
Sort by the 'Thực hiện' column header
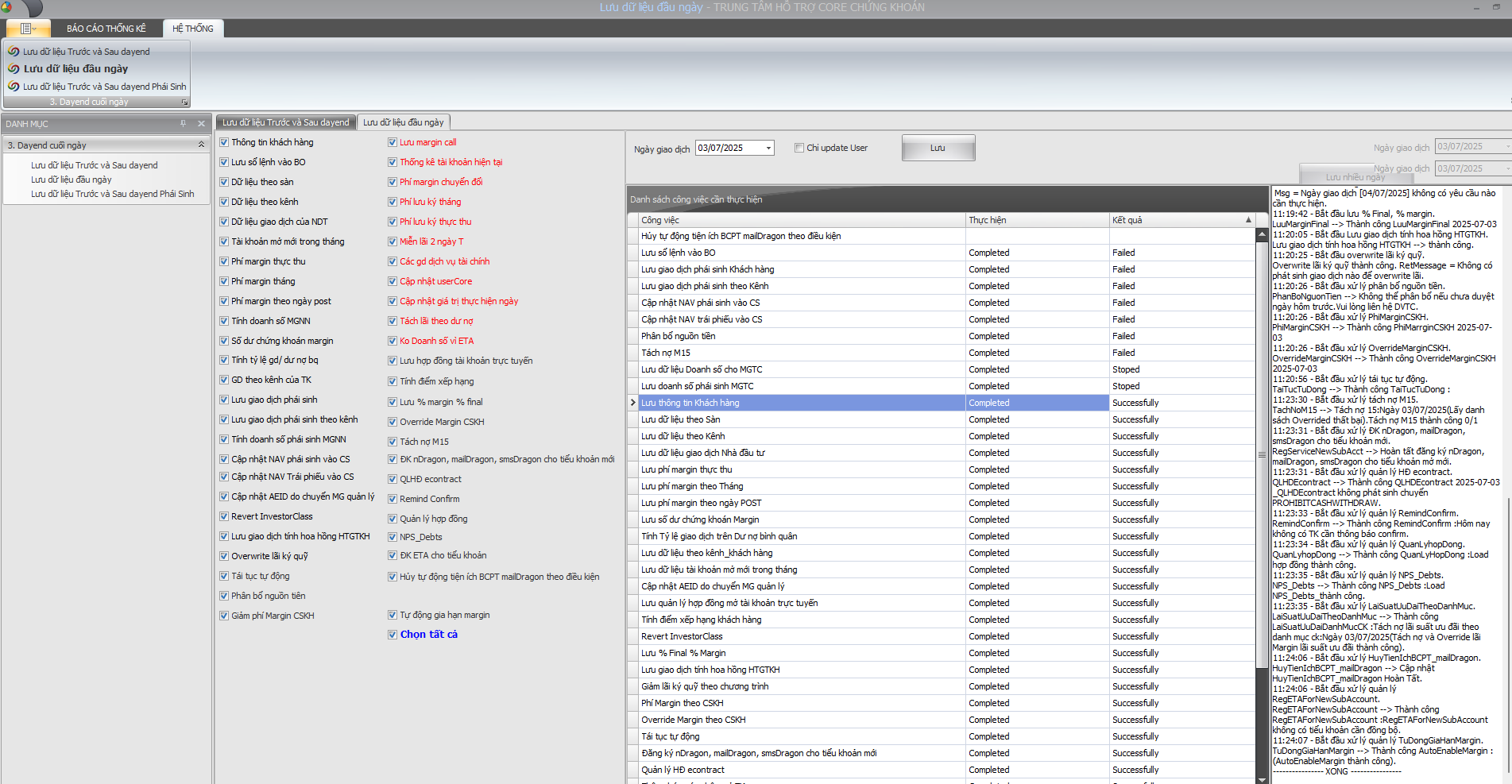click(1038, 220)
